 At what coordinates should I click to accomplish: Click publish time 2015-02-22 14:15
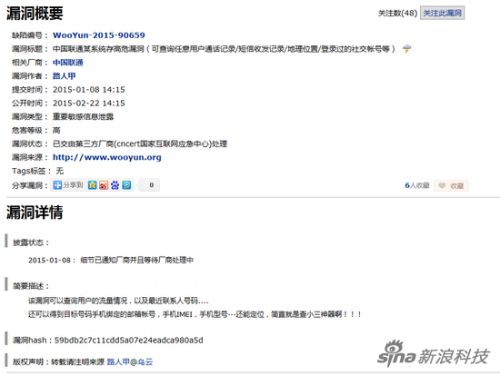coord(89,103)
